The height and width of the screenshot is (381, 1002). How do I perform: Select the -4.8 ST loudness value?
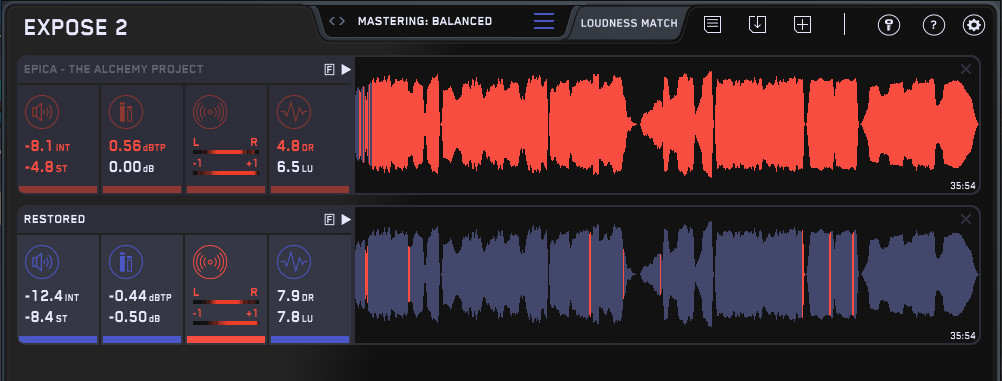click(45, 167)
